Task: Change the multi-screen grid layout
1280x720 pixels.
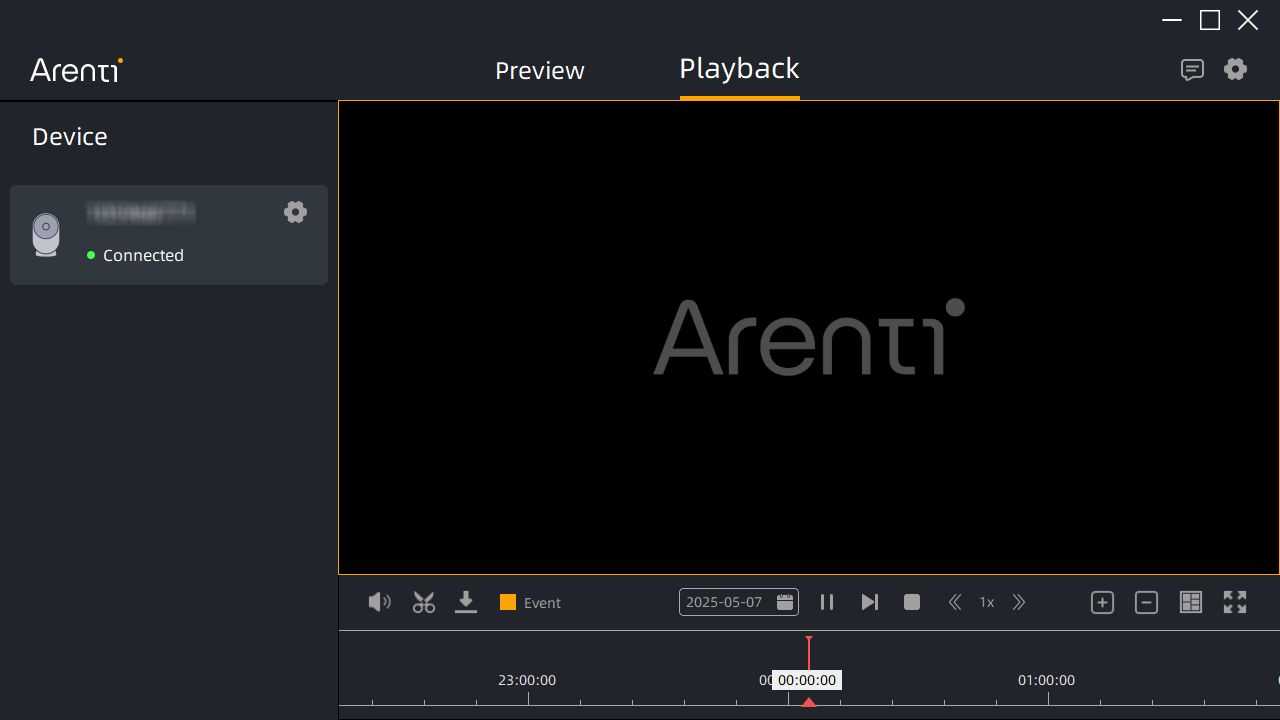Action: [1191, 602]
